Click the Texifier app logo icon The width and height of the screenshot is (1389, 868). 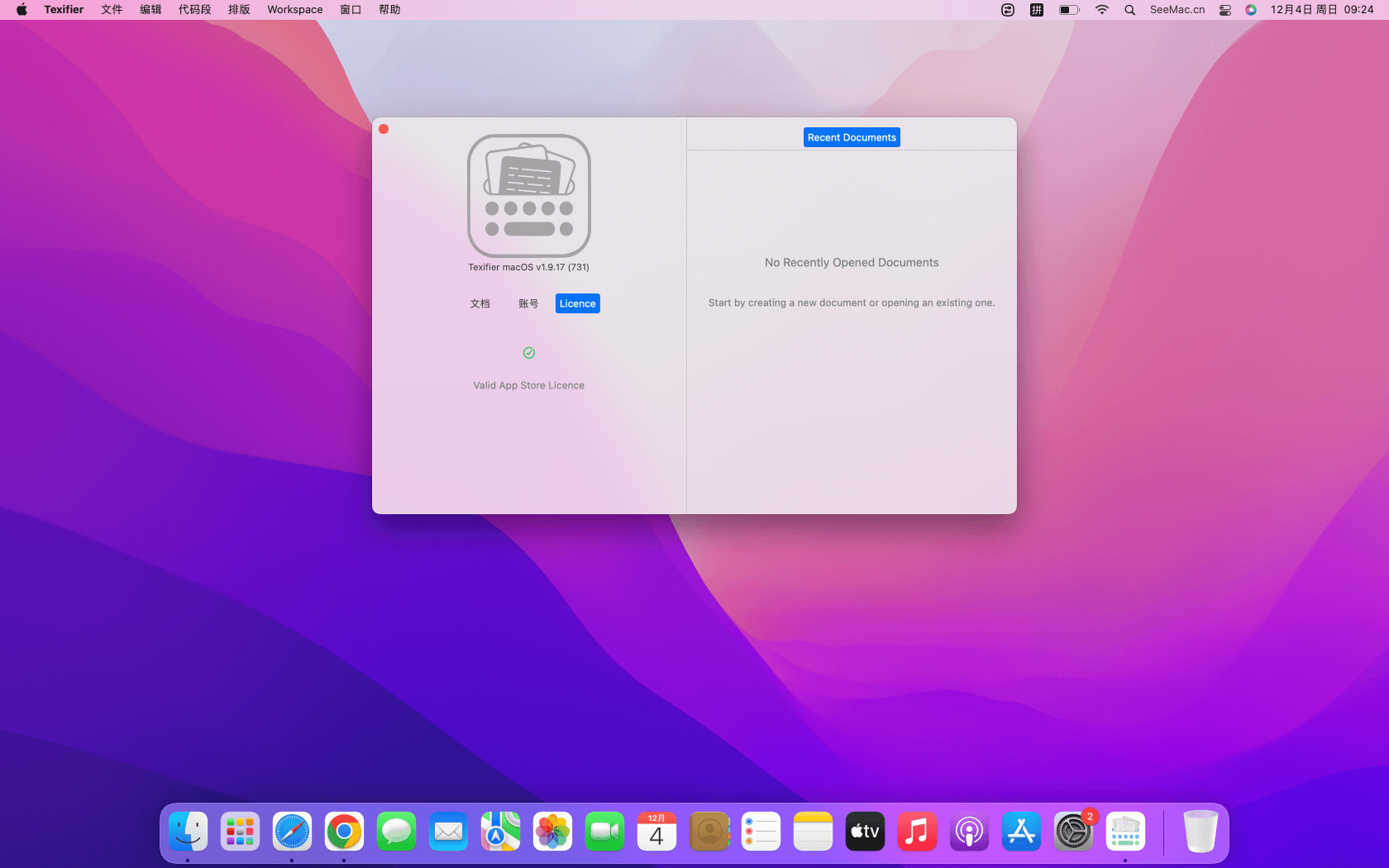[x=528, y=196]
